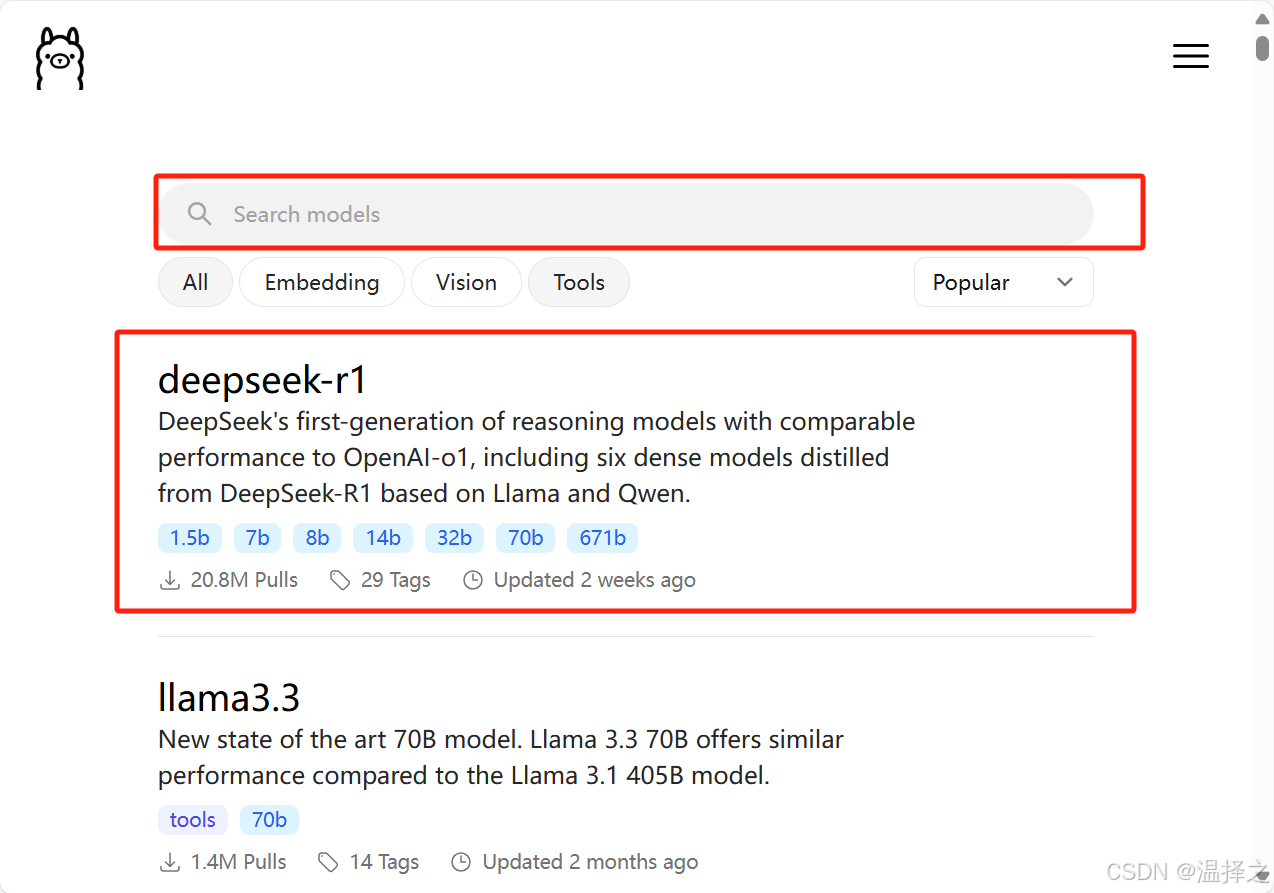Open the hamburger menu

[1191, 56]
